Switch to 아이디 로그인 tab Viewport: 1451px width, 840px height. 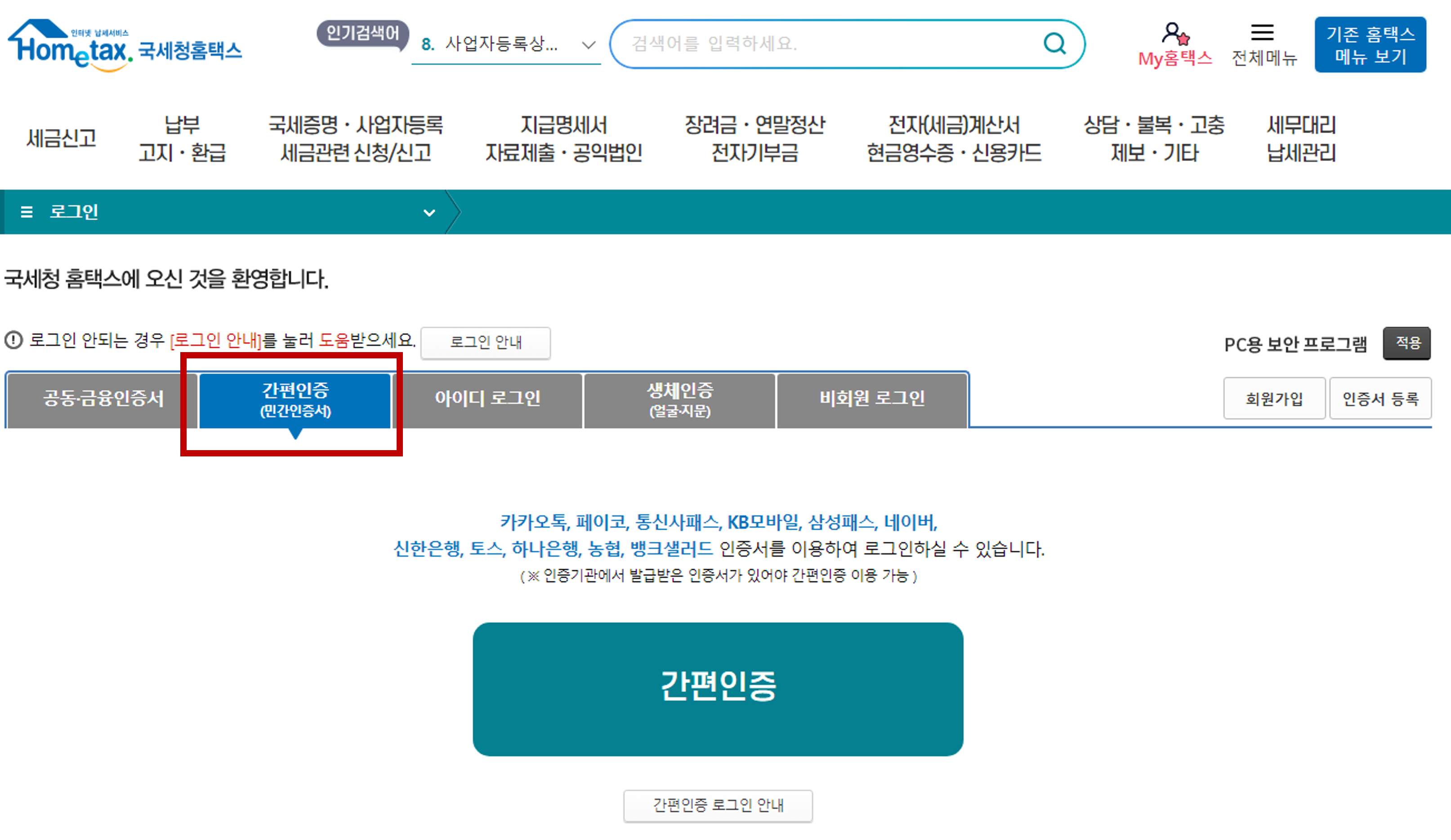tap(487, 399)
